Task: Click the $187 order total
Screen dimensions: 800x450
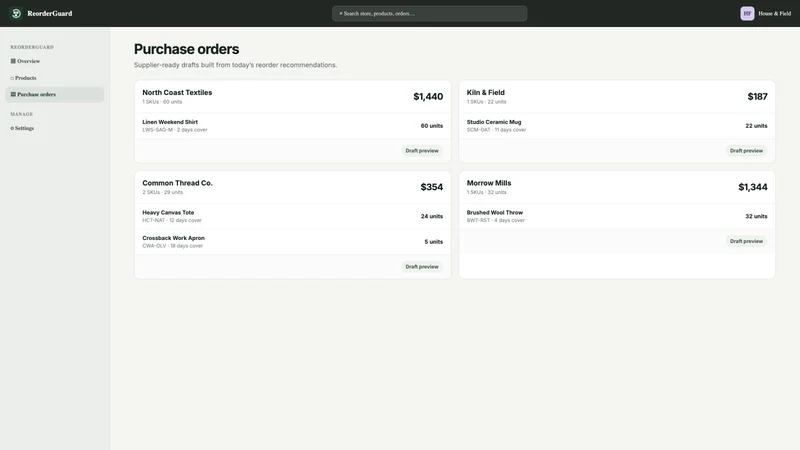Action: [757, 96]
